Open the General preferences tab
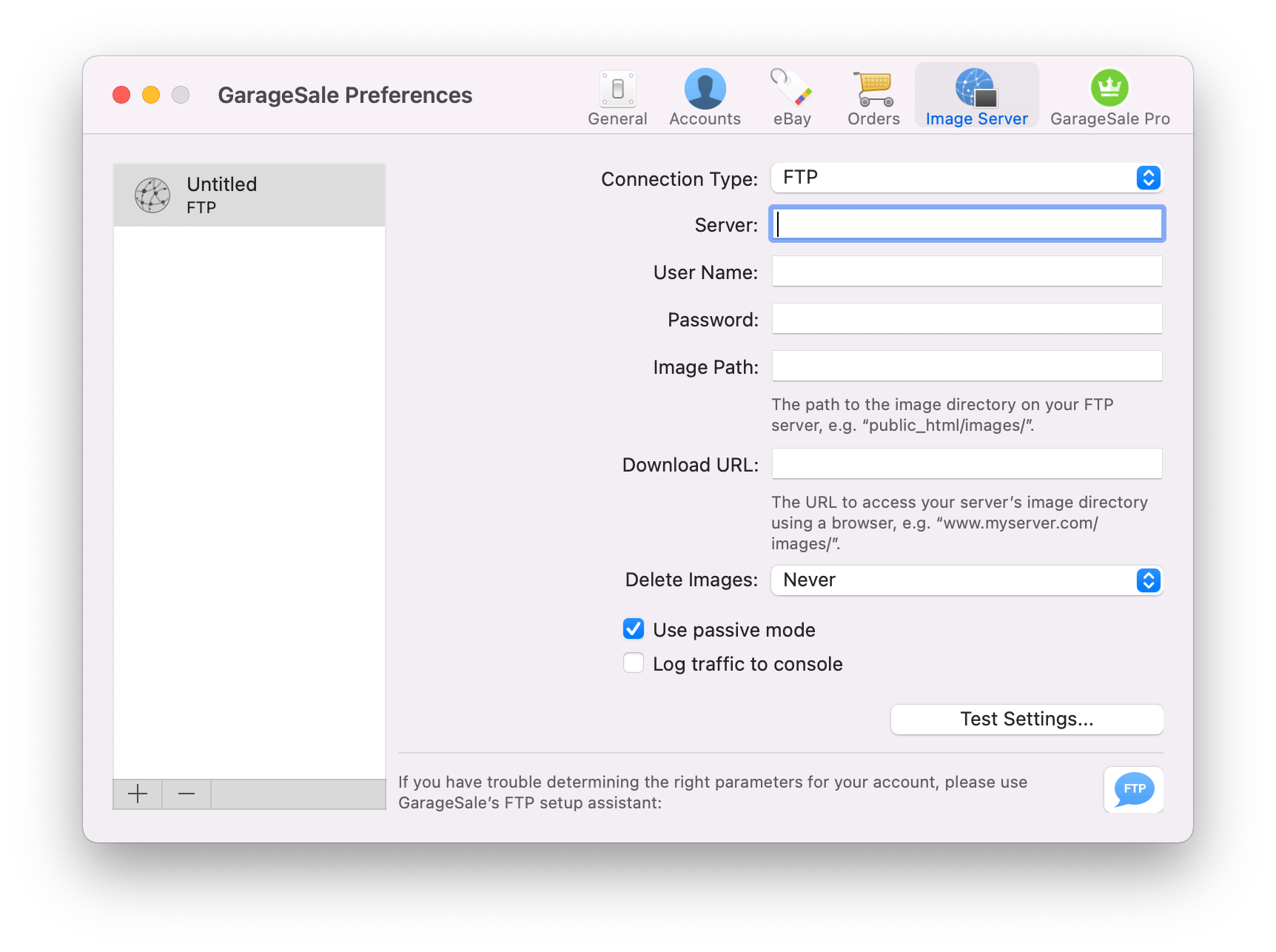The image size is (1276, 952). (617, 97)
